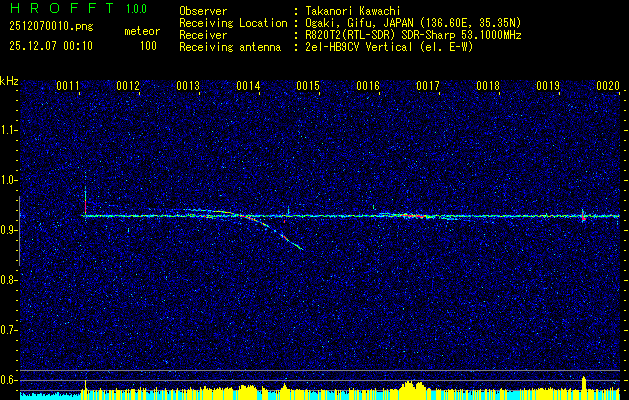Image resolution: width=629 pixels, height=400 pixels.
Task: Click the gray vertical range bar beside 0.9
Action: (x=19, y=231)
